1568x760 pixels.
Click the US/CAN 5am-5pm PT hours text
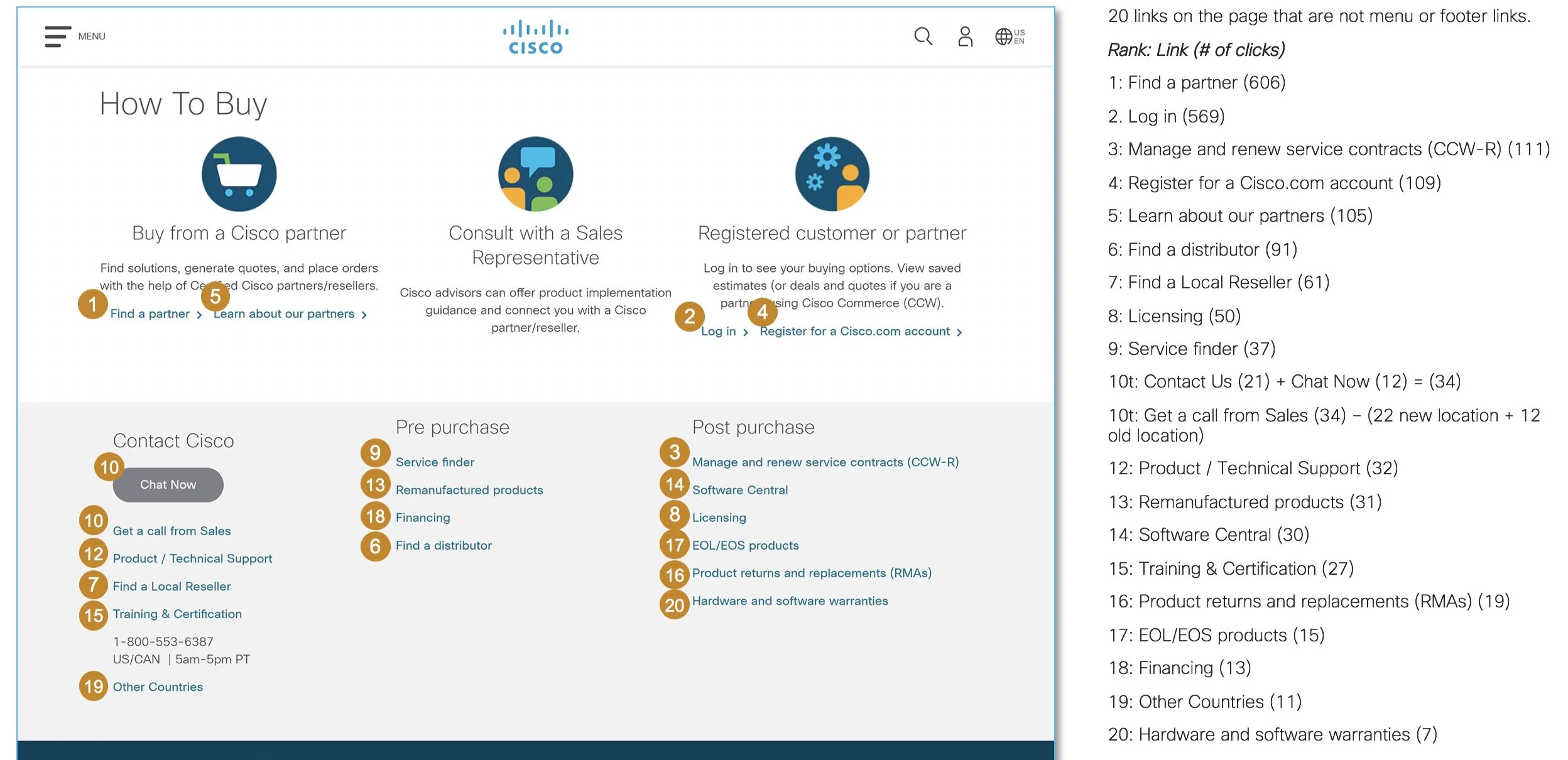pos(182,660)
